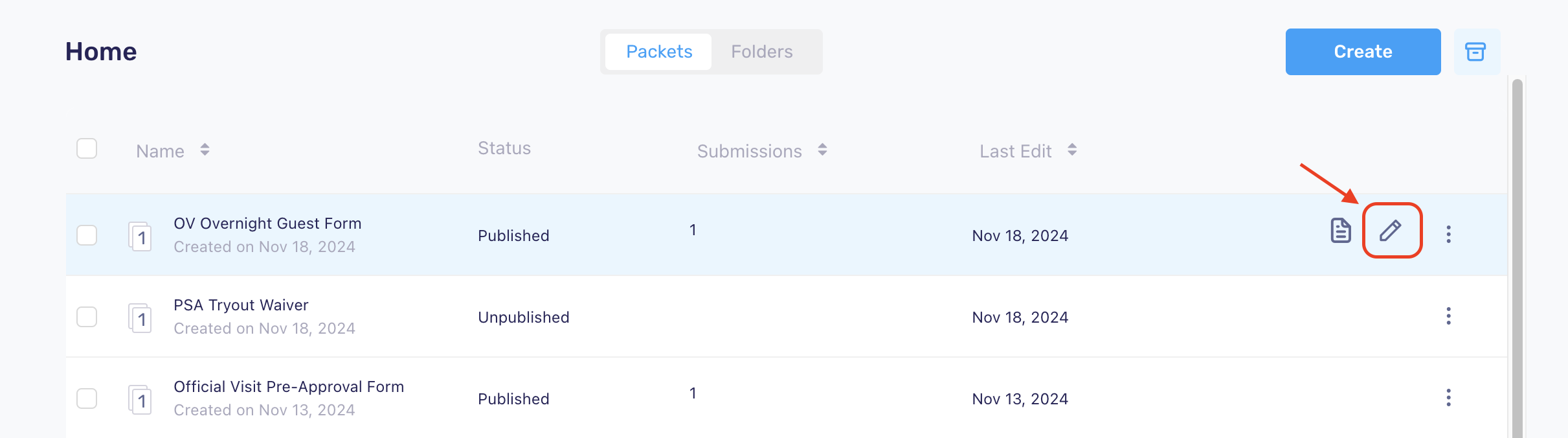Check the box for Official Visit Pre-Approval Form
Image resolution: width=1568 pixels, height=438 pixels.
tap(87, 398)
